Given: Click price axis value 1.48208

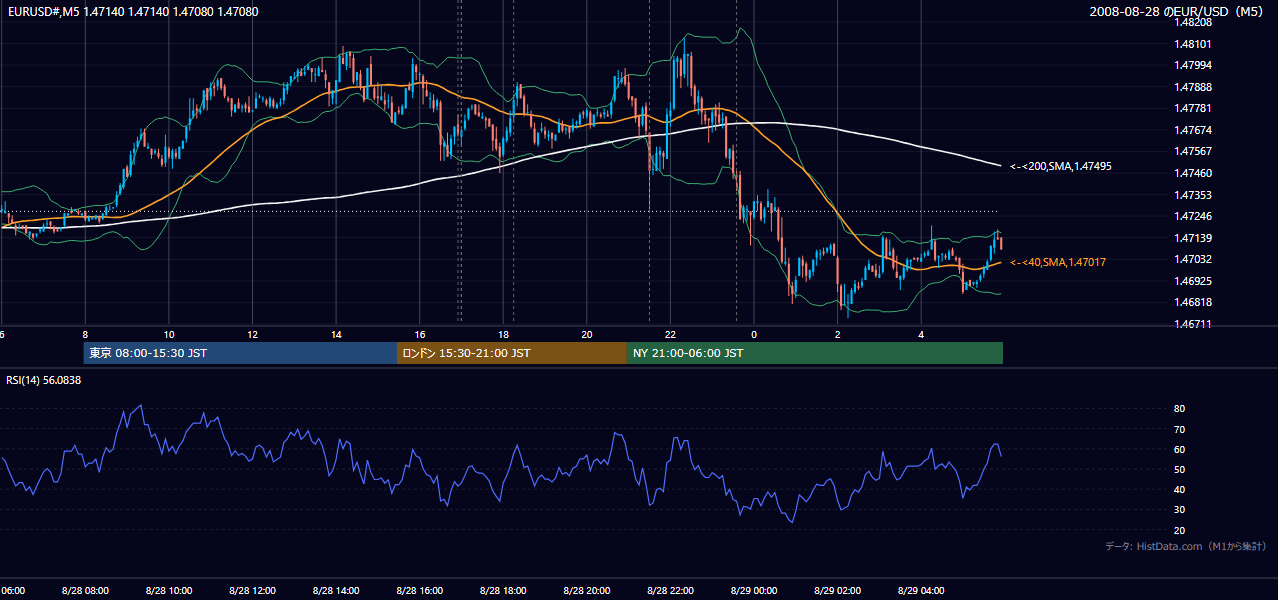Looking at the screenshot, I should 1194,22.
